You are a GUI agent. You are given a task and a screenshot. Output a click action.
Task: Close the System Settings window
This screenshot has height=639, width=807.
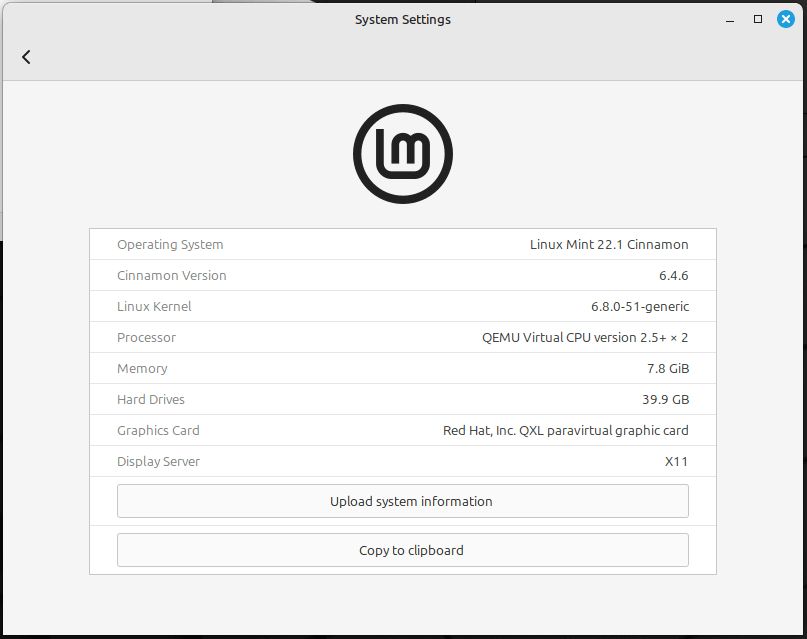click(786, 19)
